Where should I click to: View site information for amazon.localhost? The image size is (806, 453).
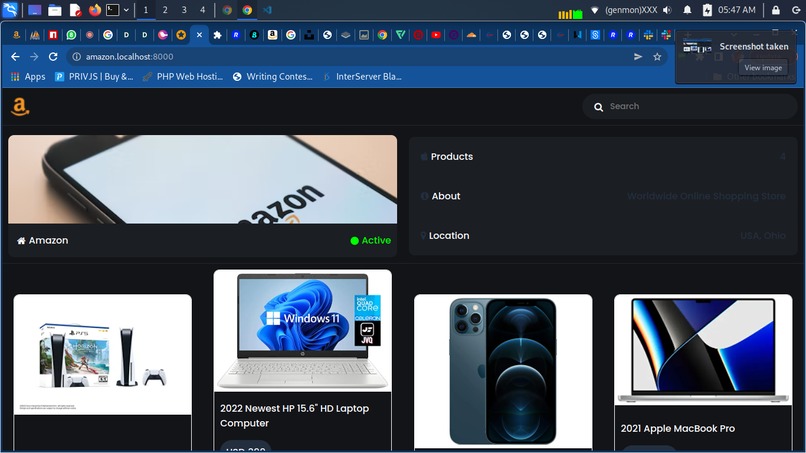pyautogui.click(x=76, y=57)
